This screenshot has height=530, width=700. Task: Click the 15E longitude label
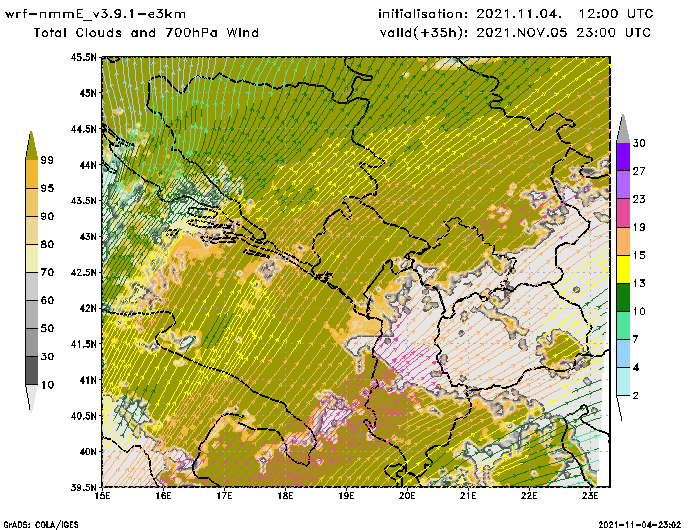point(102,495)
